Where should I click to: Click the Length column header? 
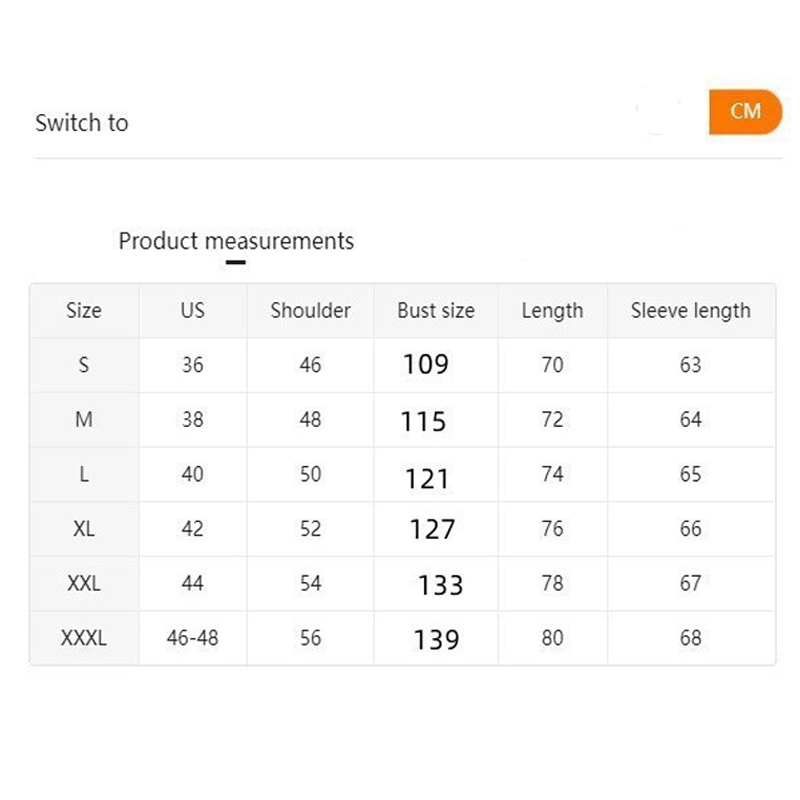[553, 310]
